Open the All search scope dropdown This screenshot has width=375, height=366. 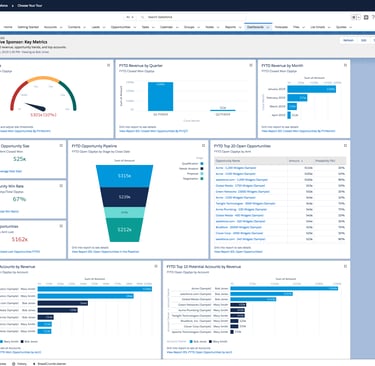pos(130,17)
